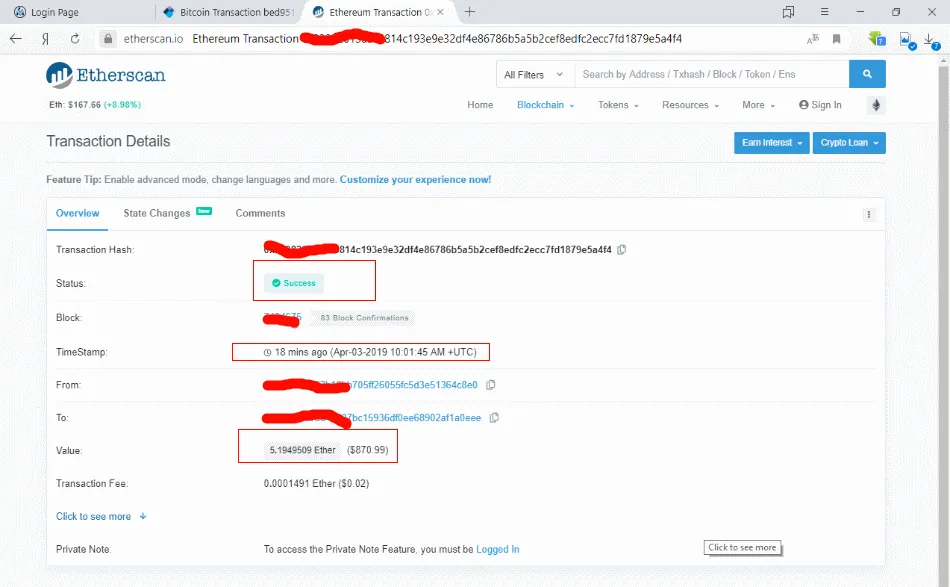Open the Crypto Loan dropdown button
Image resolution: width=950 pixels, height=587 pixels.
click(x=849, y=143)
